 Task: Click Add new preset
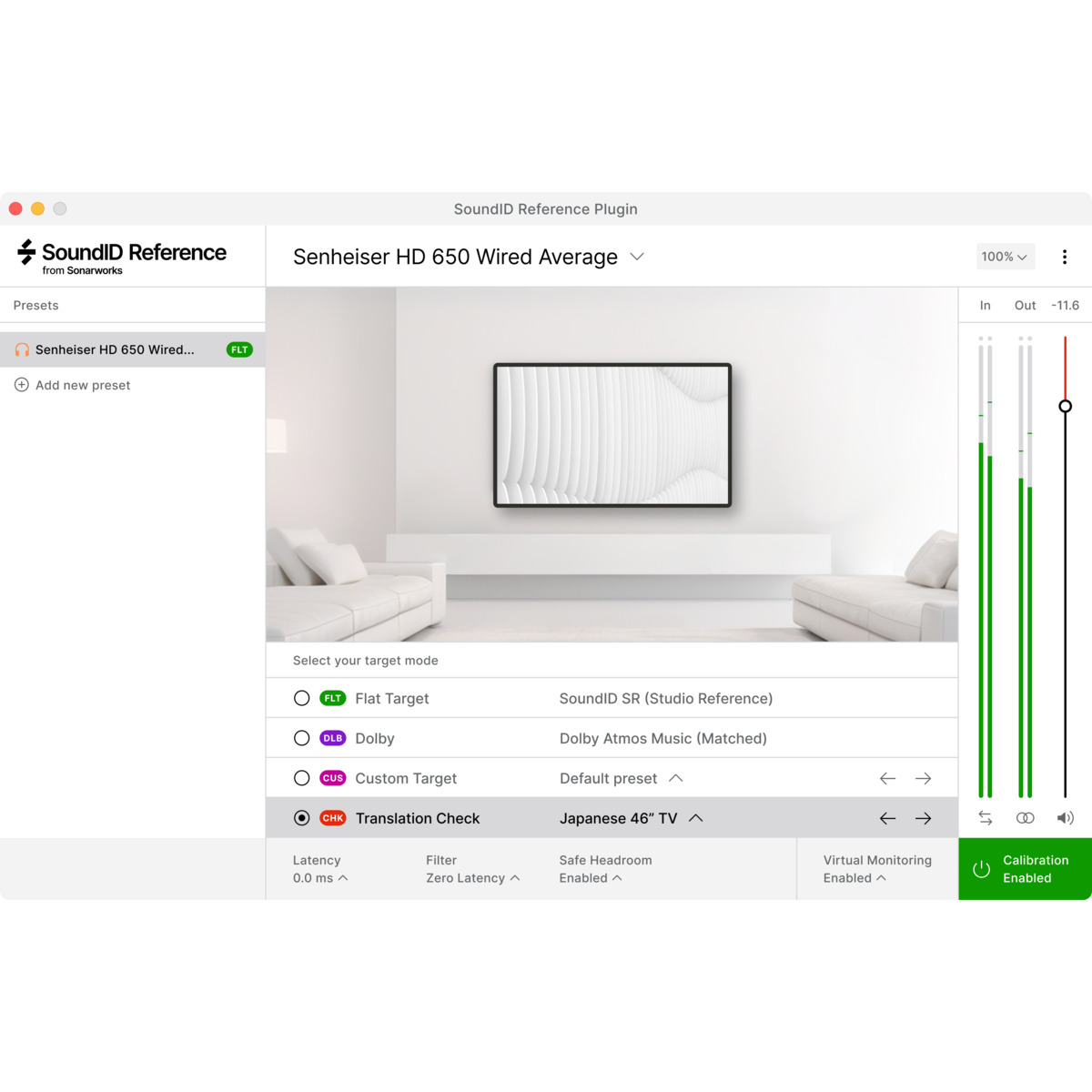82,384
